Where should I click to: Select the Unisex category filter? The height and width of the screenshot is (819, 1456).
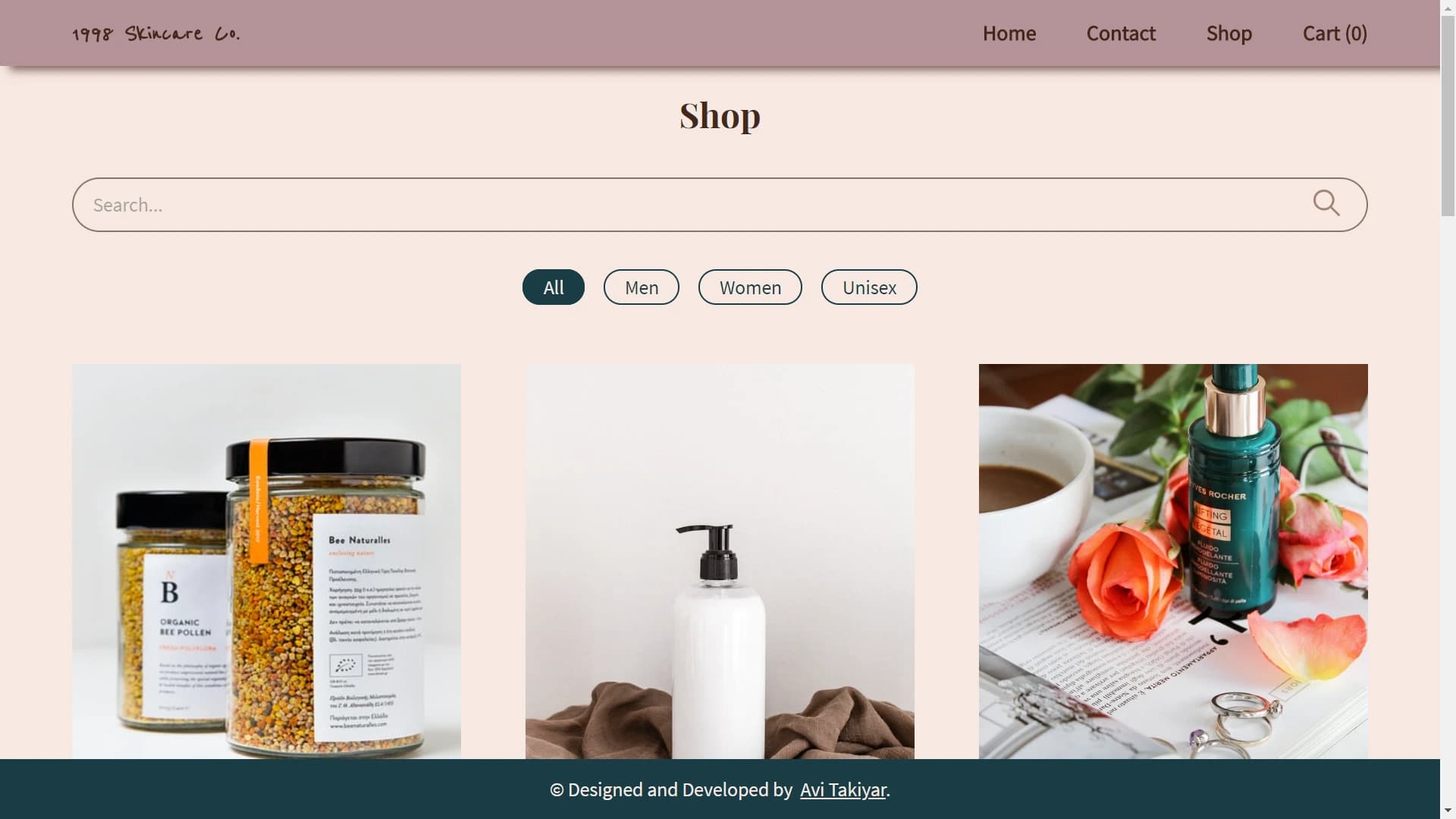[869, 287]
